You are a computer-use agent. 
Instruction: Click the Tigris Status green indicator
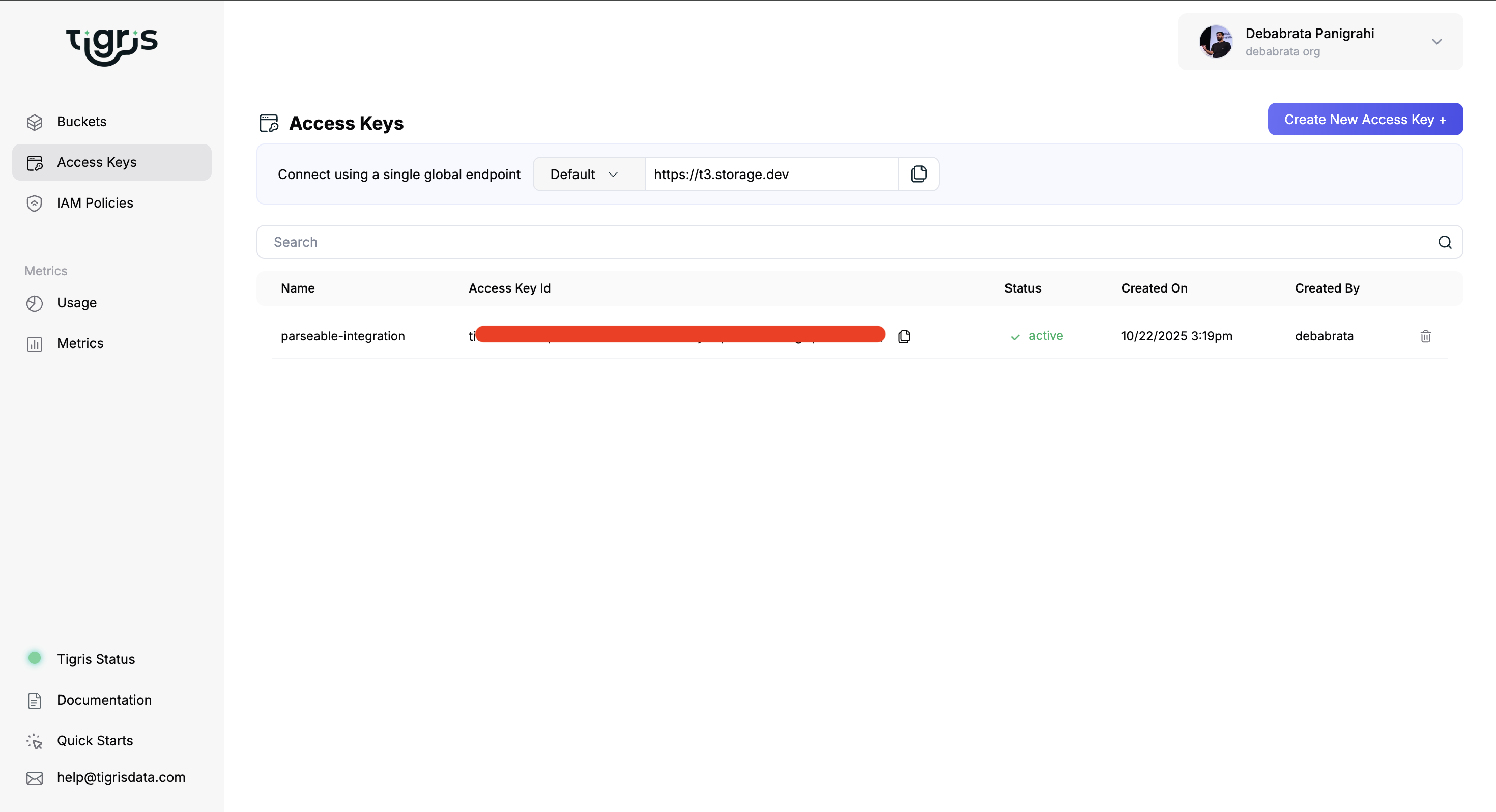(35, 658)
